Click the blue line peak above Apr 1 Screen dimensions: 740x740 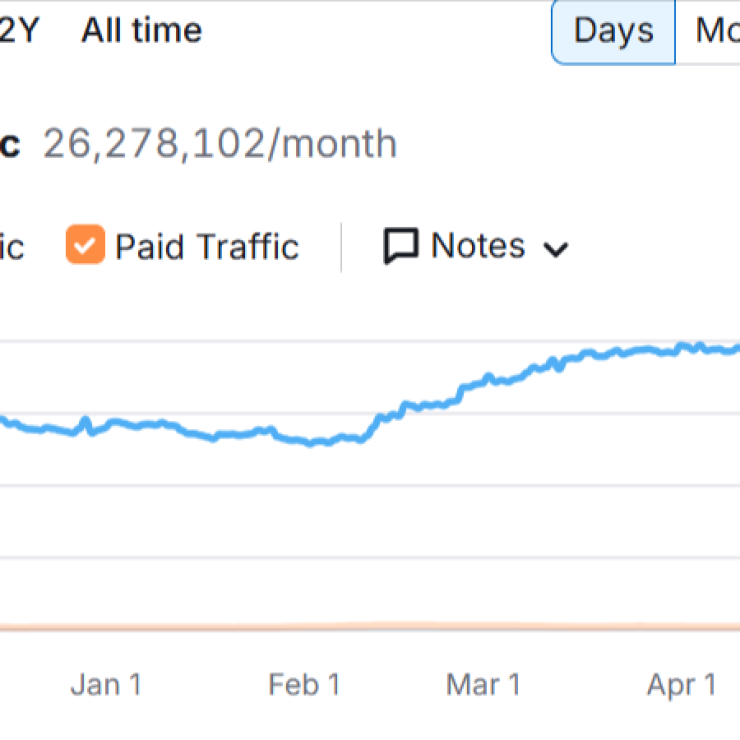pyautogui.click(x=684, y=346)
